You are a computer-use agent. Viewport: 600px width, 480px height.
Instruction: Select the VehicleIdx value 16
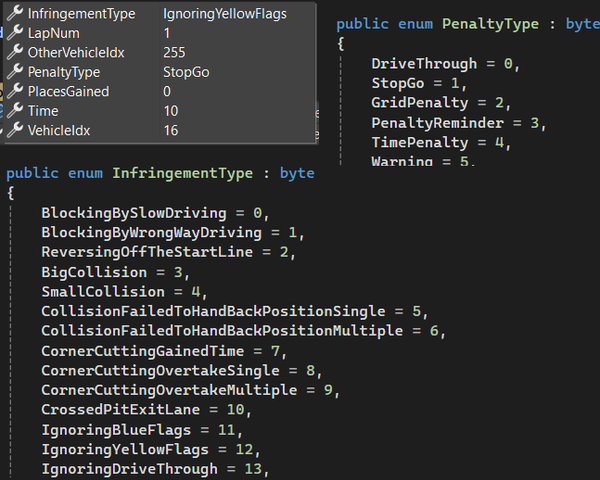[171, 130]
